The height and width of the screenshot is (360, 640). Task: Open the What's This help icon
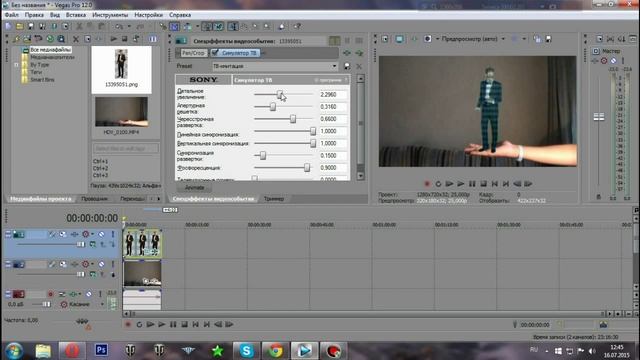[x=297, y=27]
